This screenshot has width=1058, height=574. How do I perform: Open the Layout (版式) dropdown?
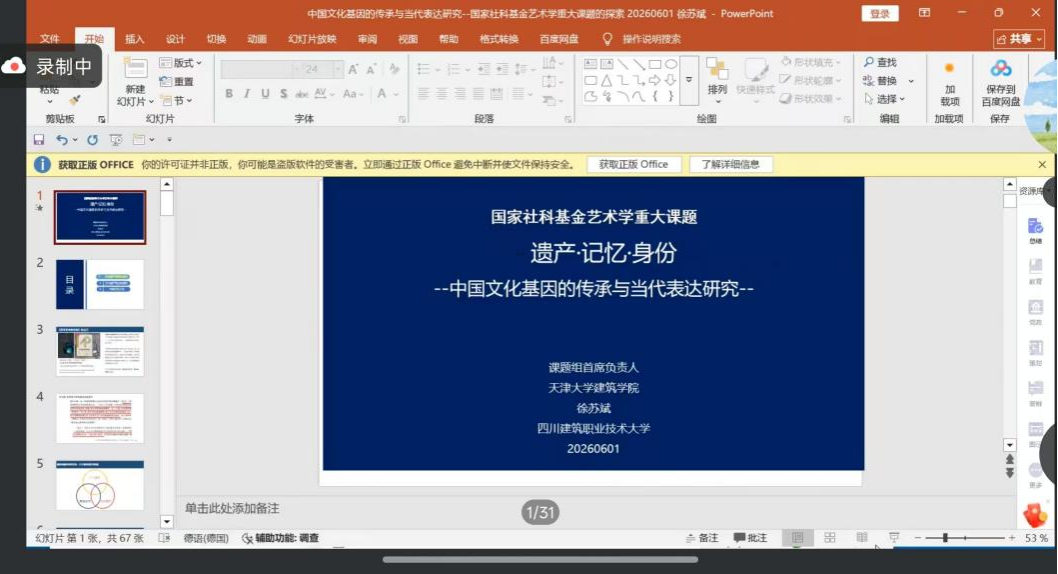180,63
